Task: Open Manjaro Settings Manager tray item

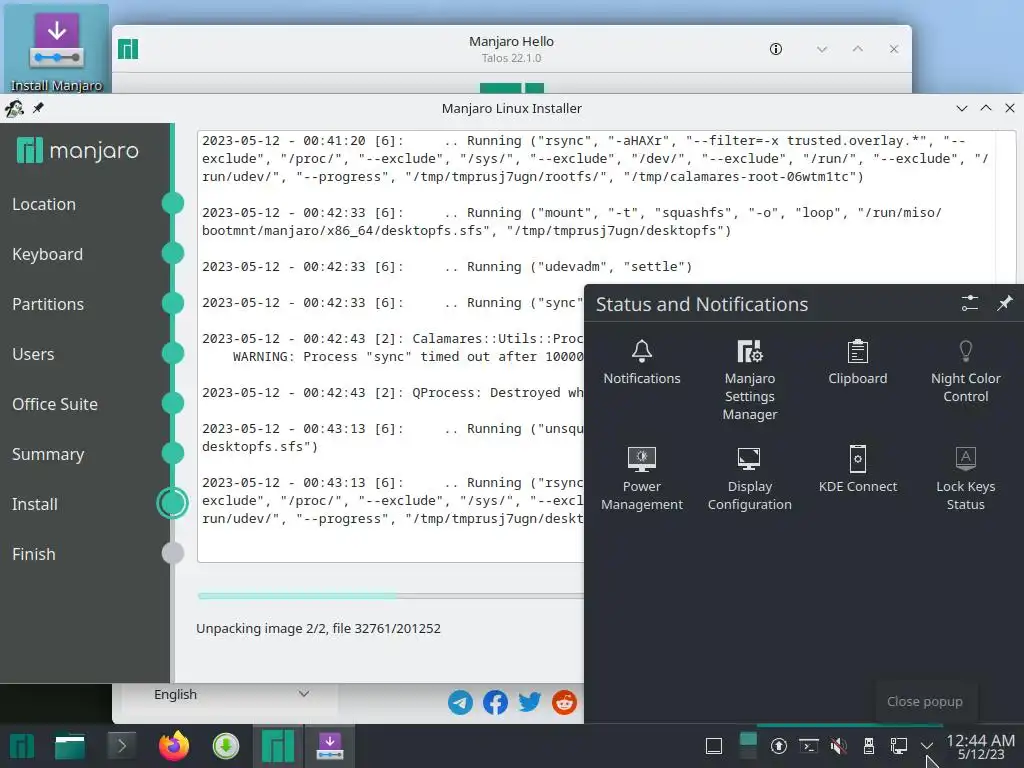Action: [750, 380]
